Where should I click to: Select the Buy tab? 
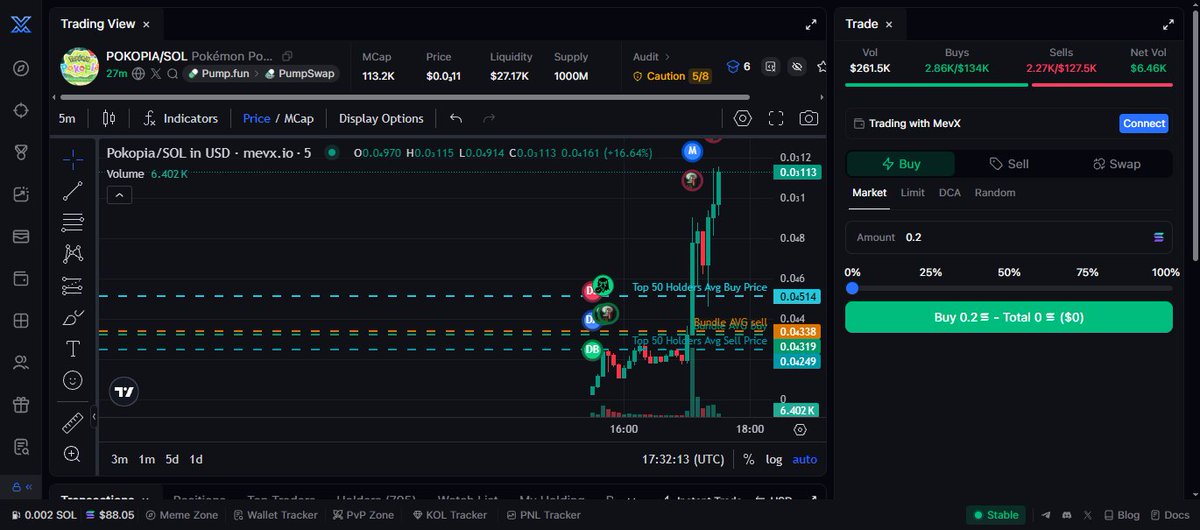[901, 164]
